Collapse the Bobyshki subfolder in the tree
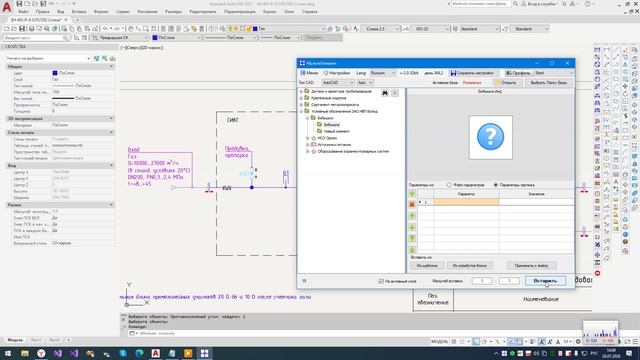Viewport: 640px width, 360px height. point(307,118)
